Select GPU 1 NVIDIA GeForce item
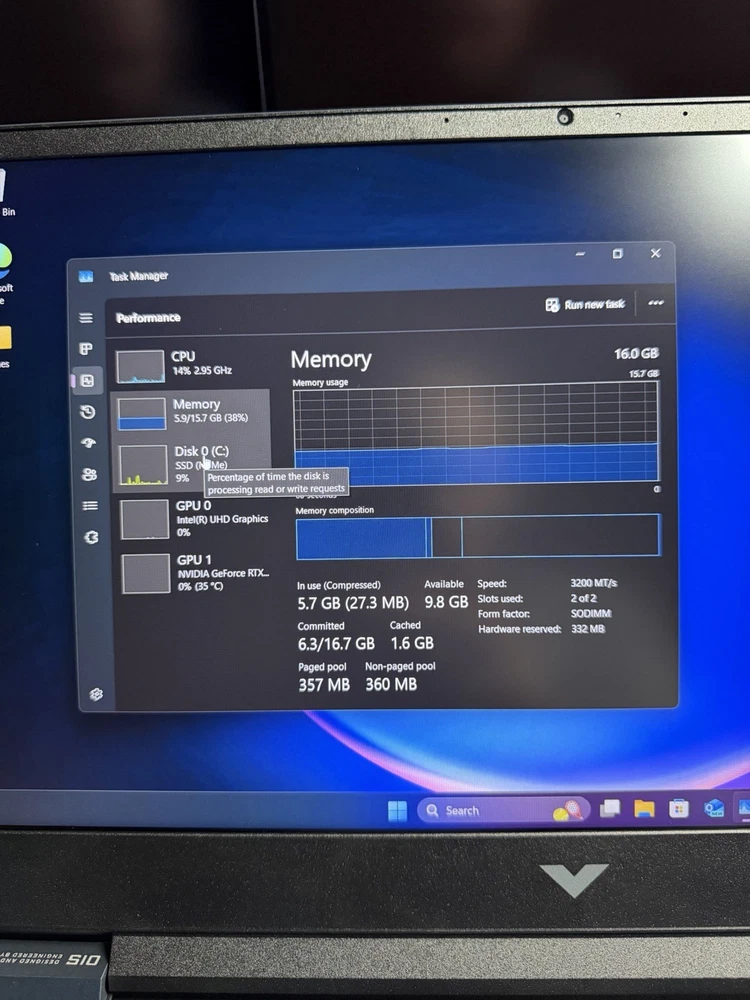The image size is (750, 1000). [x=195, y=573]
